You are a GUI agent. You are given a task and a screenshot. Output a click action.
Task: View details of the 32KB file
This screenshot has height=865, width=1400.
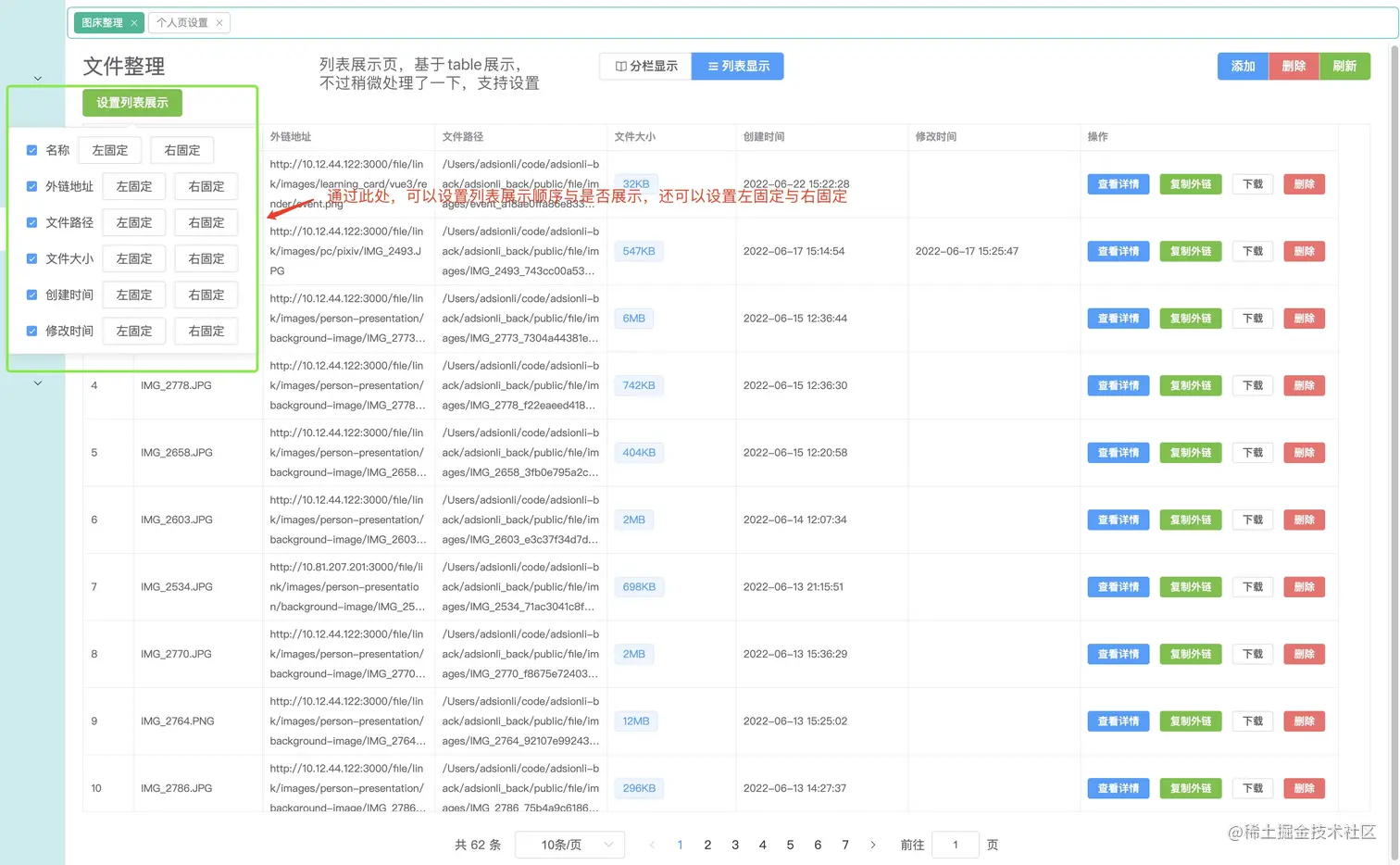1119,184
